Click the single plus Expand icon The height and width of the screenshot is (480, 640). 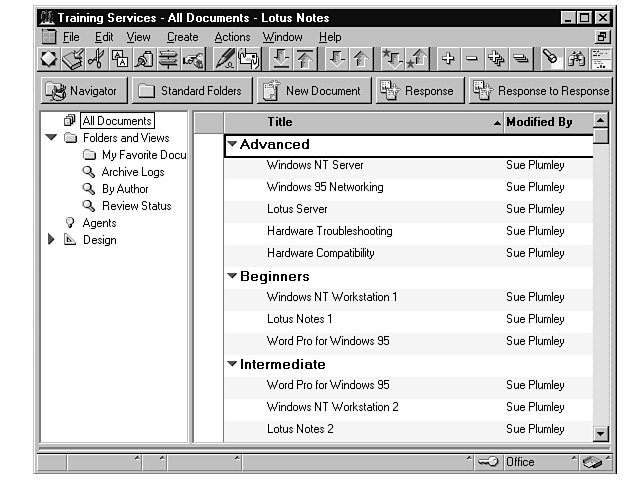coord(448,59)
